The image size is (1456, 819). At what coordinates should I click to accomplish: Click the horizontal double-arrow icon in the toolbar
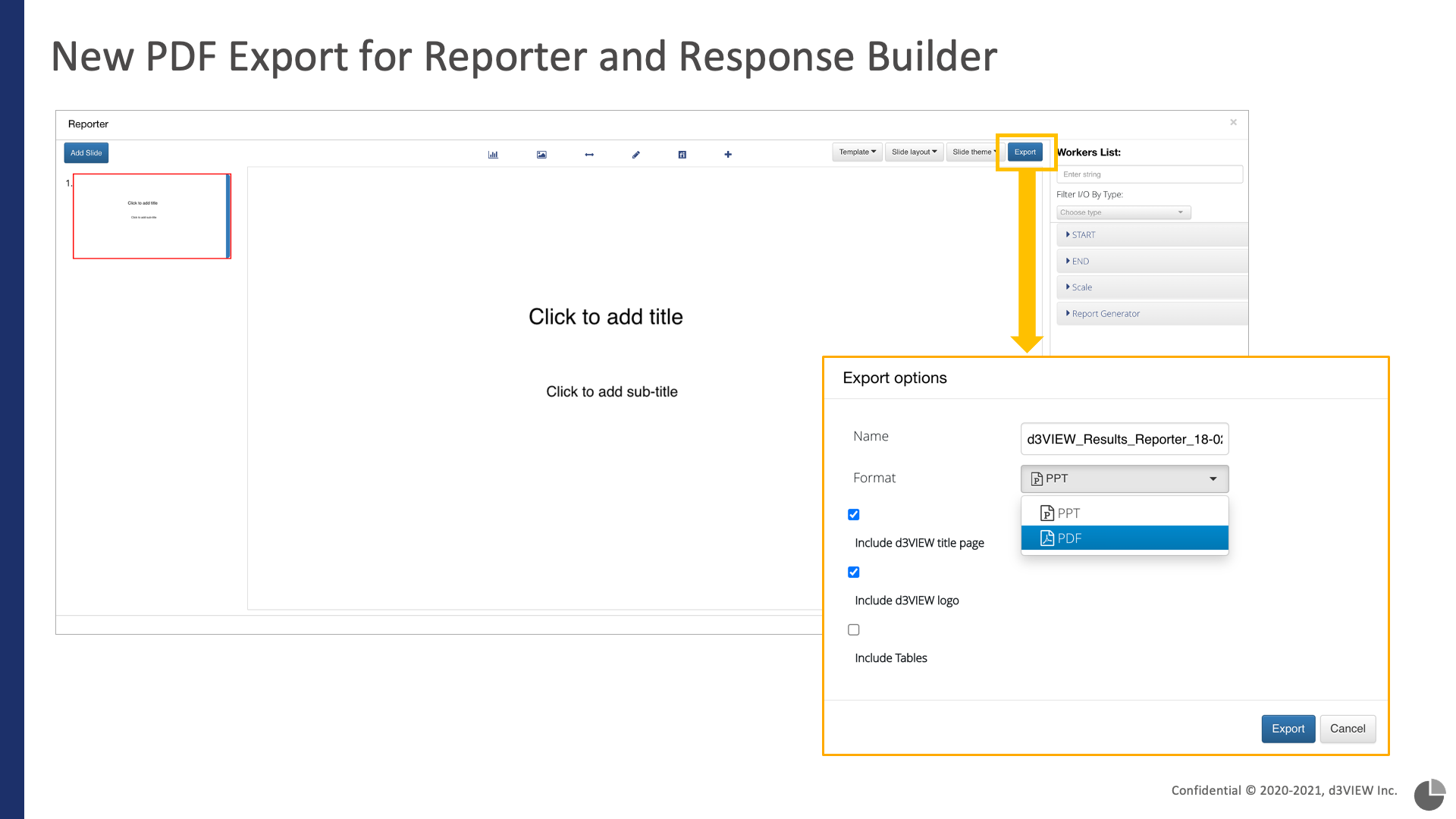pos(589,155)
